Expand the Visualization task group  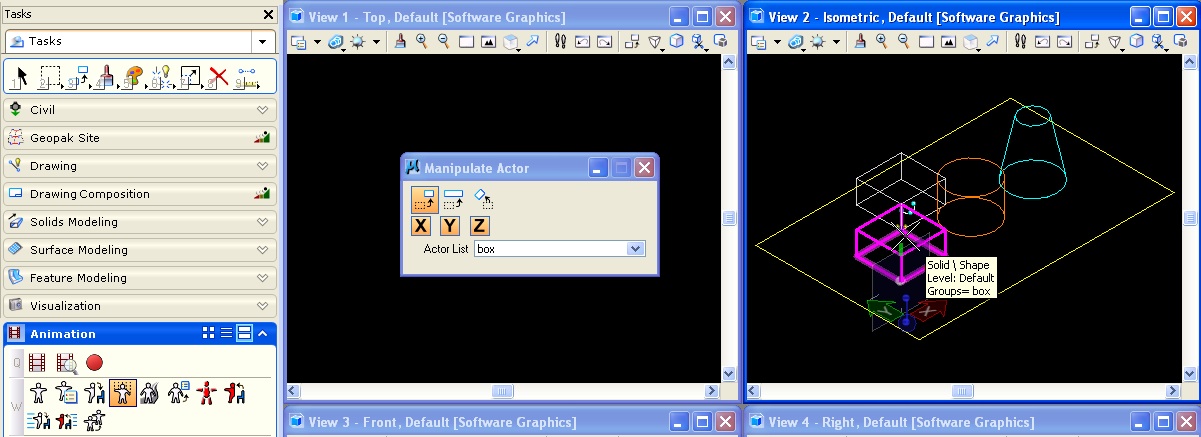coord(262,306)
